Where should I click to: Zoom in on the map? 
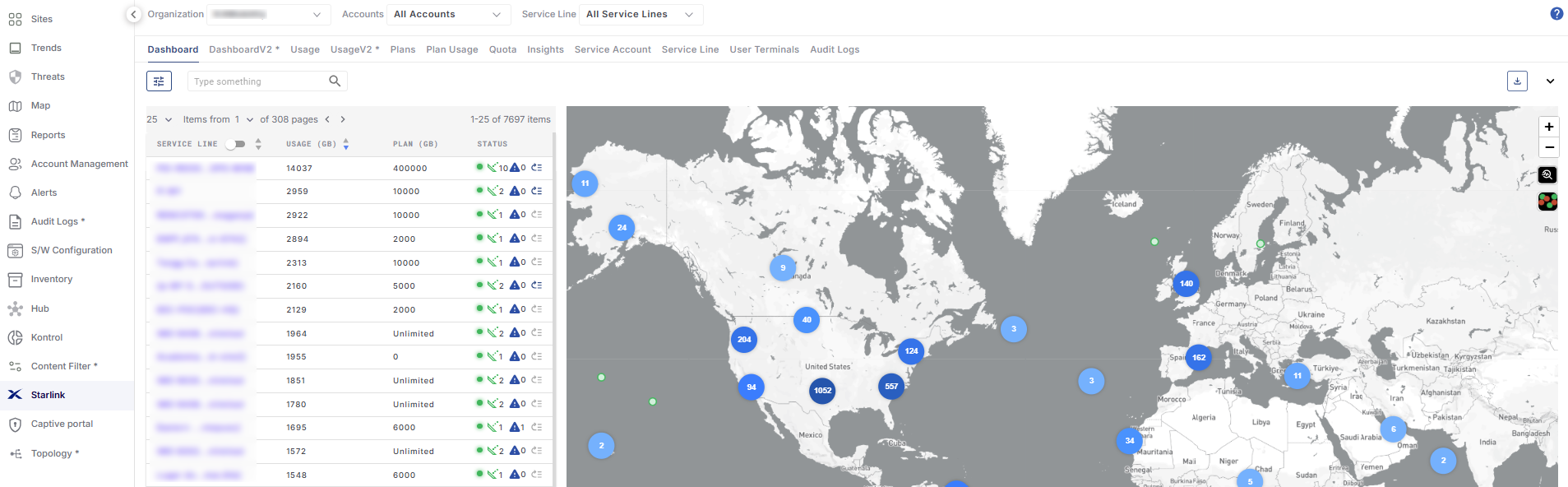(1548, 127)
